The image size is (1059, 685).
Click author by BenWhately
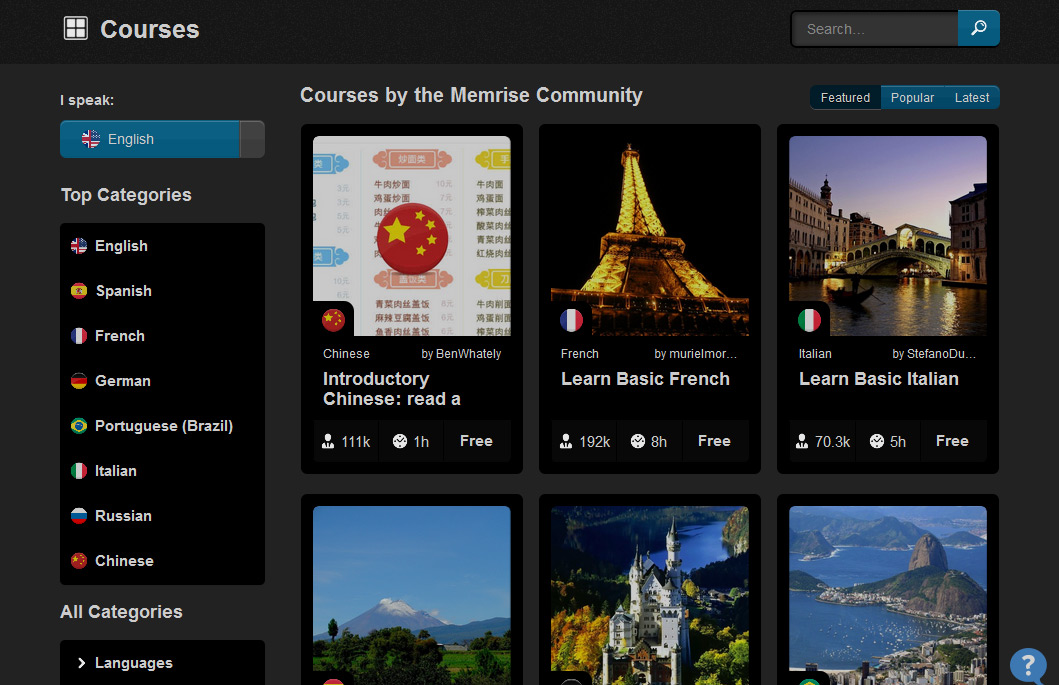pyautogui.click(x=461, y=354)
